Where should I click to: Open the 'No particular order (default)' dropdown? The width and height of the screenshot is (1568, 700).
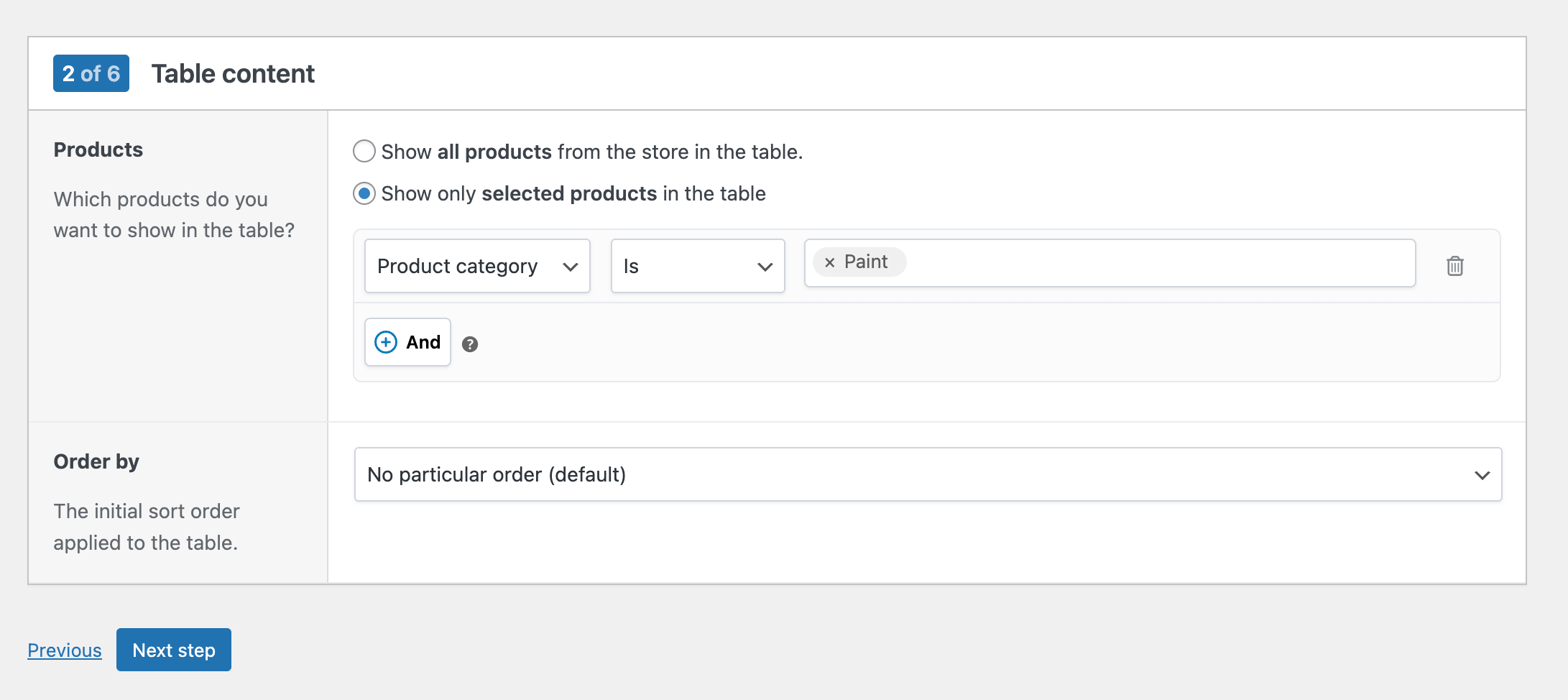pyautogui.click(x=927, y=474)
